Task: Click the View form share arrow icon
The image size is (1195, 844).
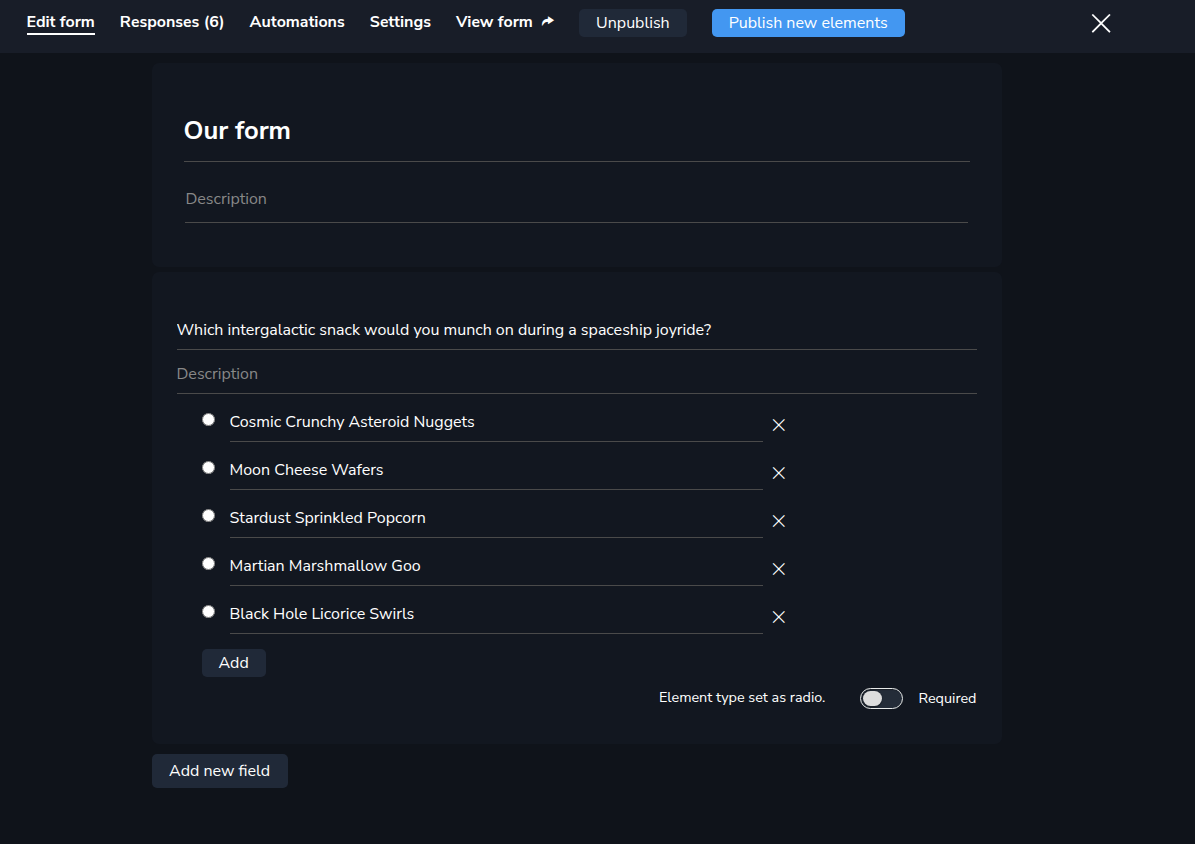Action: (x=547, y=22)
